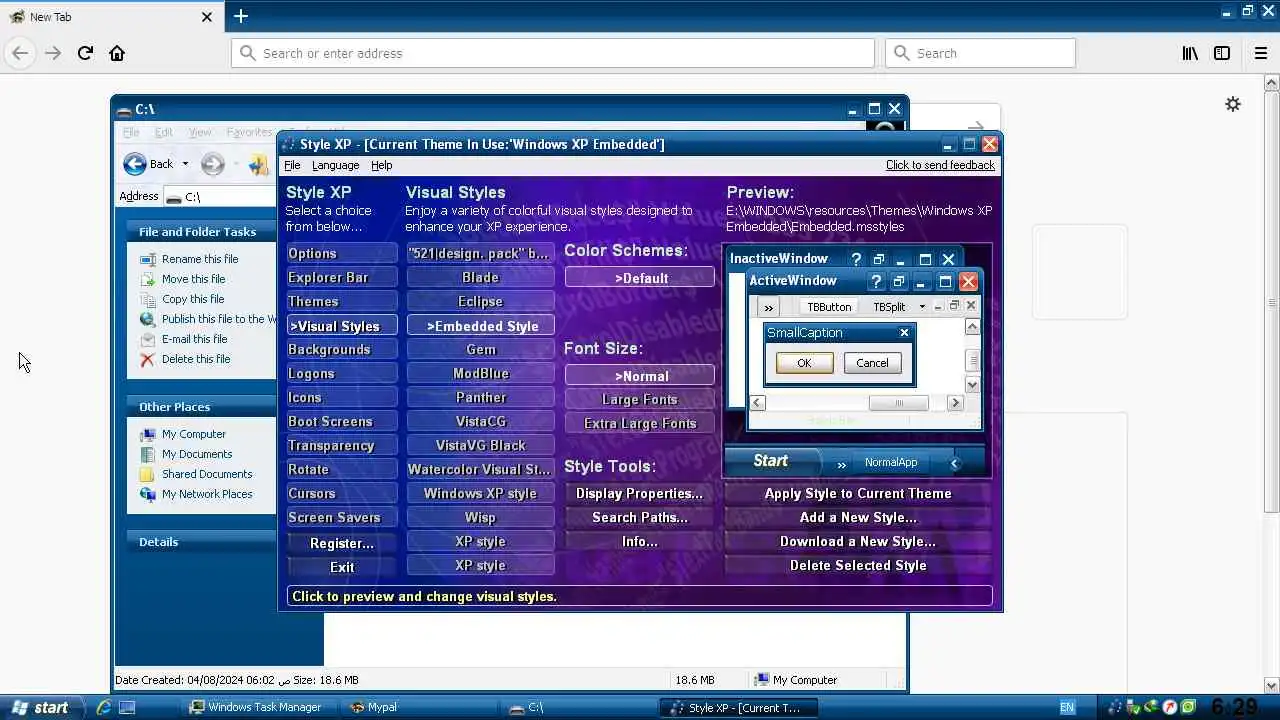Select the Gem visual style
1280x720 pixels.
480,350
